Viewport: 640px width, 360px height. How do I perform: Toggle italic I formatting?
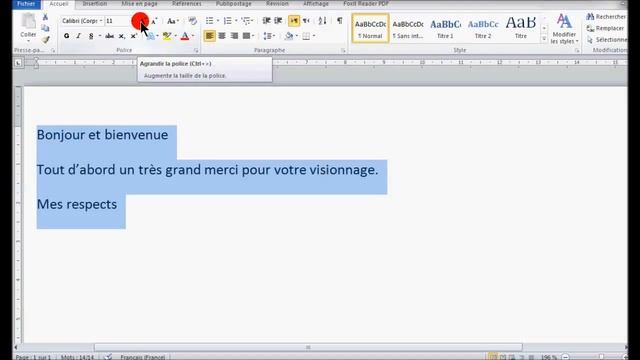pyautogui.click(x=78, y=36)
